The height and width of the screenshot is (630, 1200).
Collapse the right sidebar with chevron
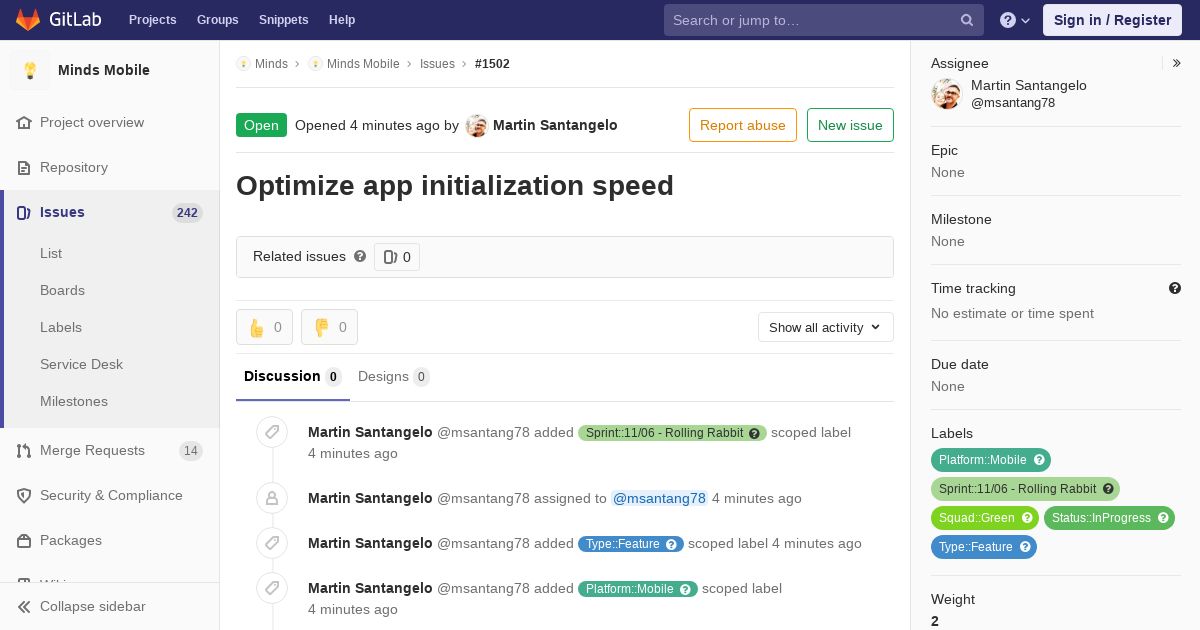pos(1176,63)
